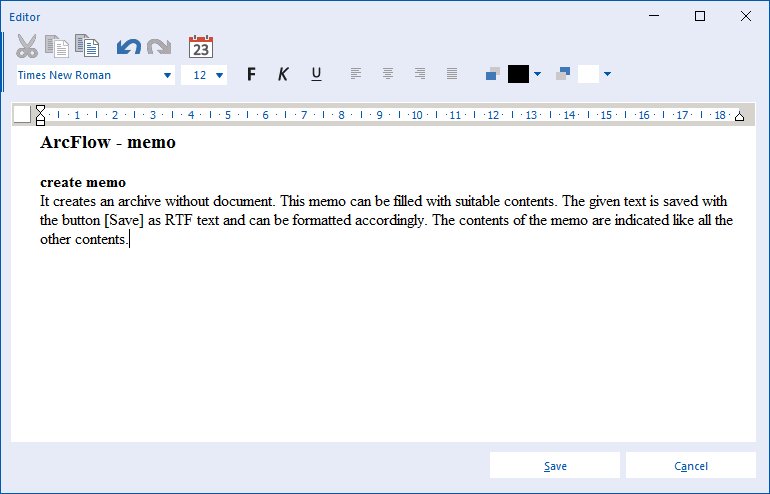This screenshot has height=494, width=770.
Task: Click the 'ArcFlow - memo' heading text
Action: point(108,142)
